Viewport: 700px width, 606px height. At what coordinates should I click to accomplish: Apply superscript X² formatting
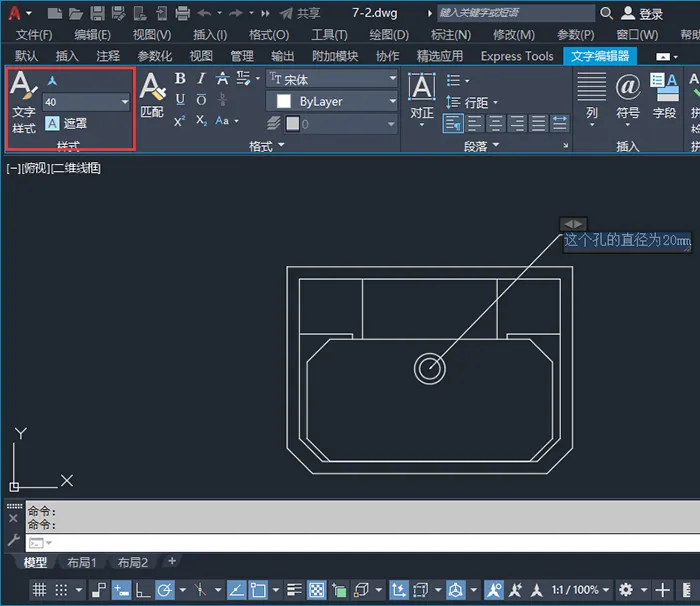[180, 121]
